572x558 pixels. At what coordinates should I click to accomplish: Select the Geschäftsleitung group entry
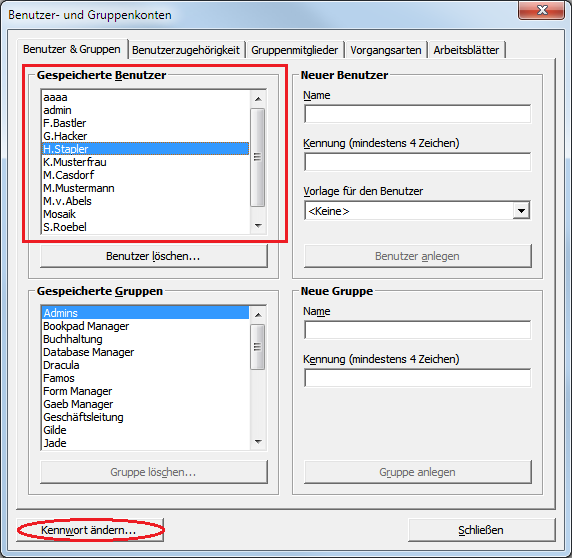146,417
